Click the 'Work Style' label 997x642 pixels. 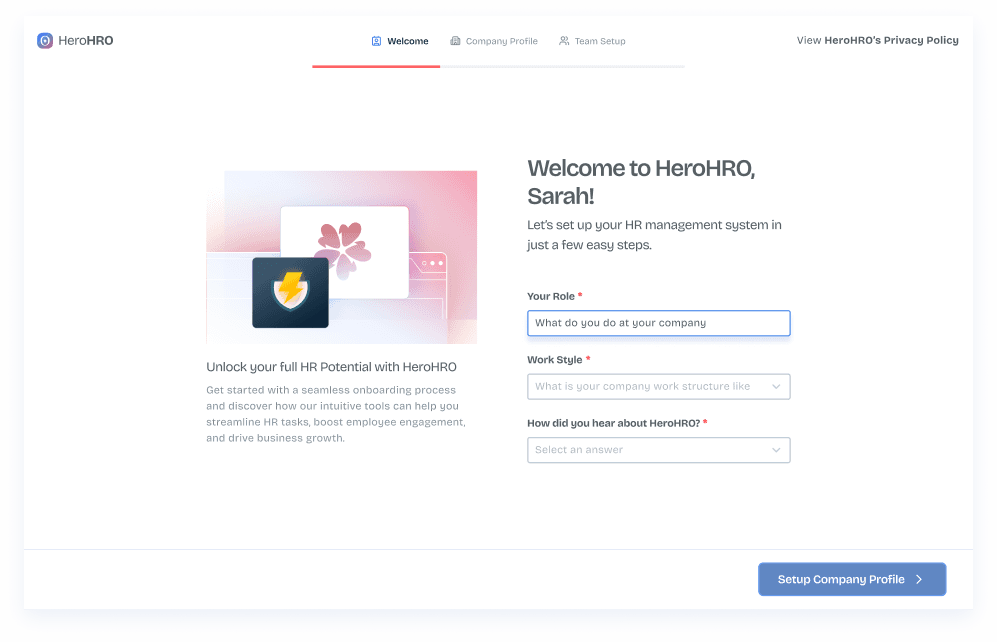pyautogui.click(x=554, y=360)
